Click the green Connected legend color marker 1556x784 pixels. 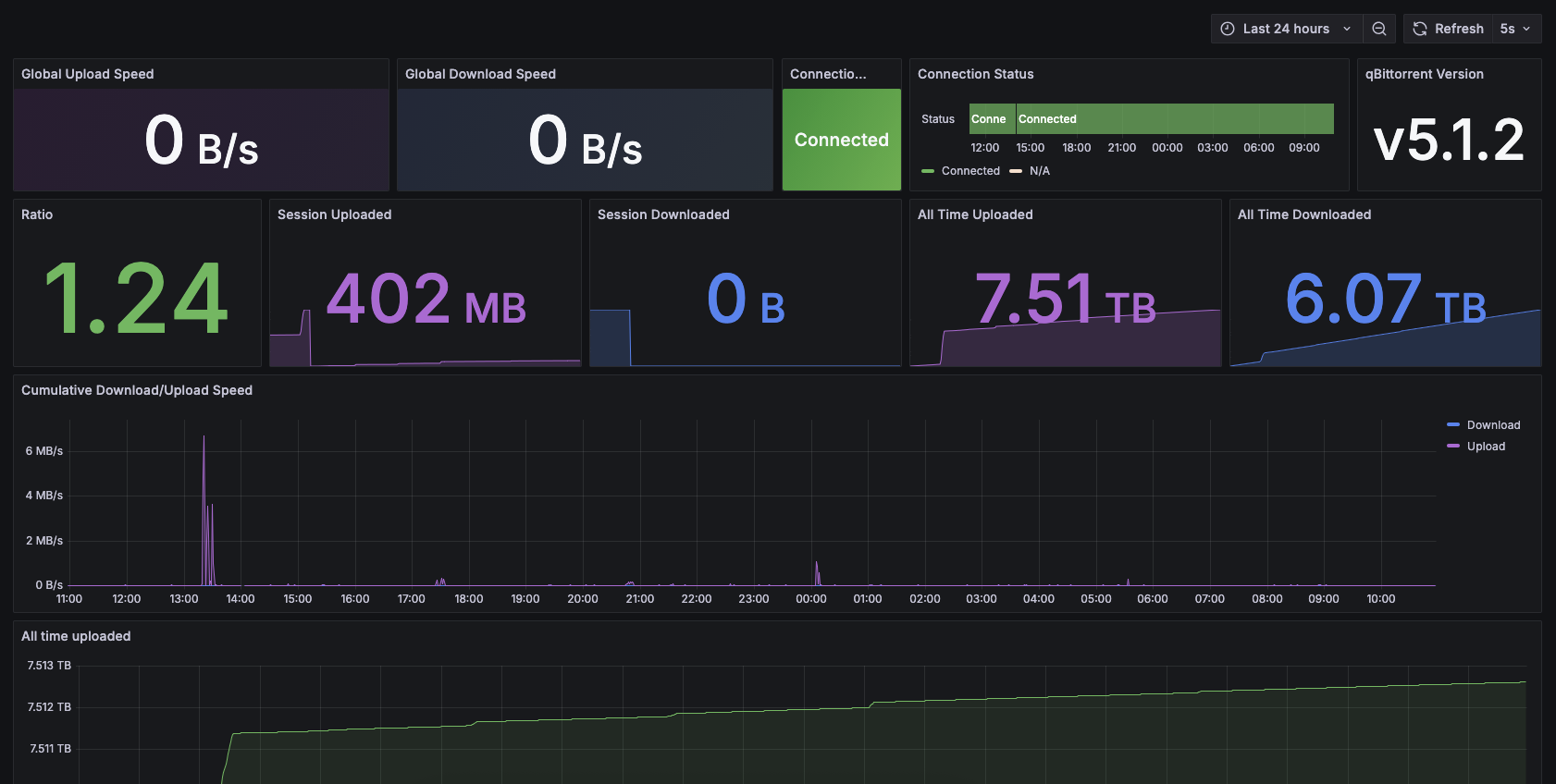tap(928, 171)
